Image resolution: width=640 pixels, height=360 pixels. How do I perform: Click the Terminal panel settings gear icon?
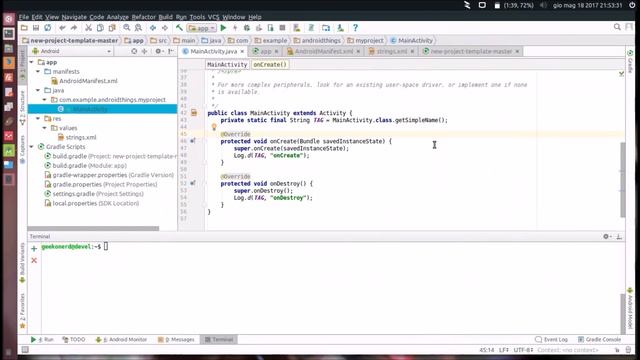click(606, 236)
